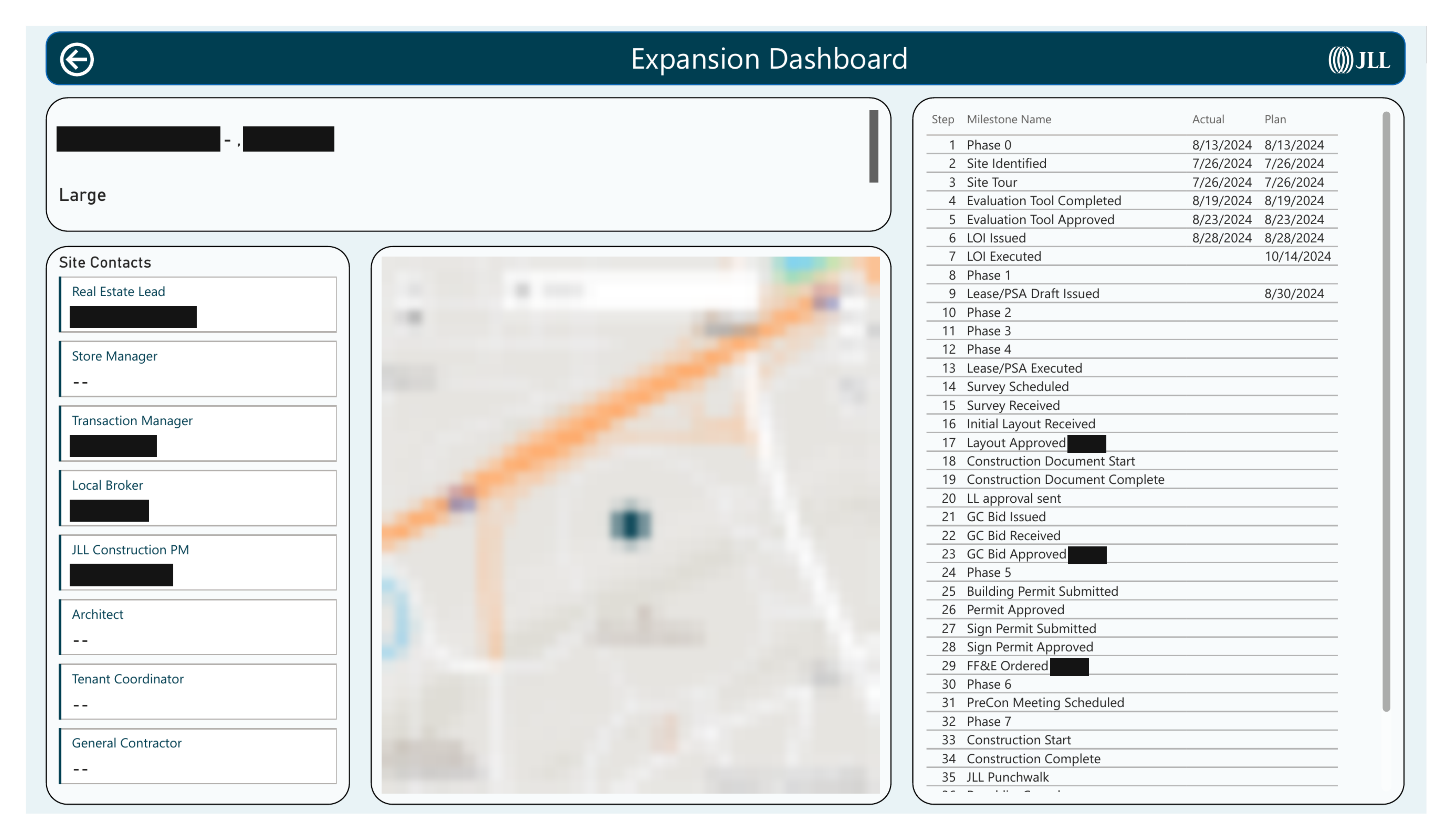This screenshot has height=840, width=1453.
Task: Click 'Initial Layout Received' milestone
Action: click(x=1030, y=424)
